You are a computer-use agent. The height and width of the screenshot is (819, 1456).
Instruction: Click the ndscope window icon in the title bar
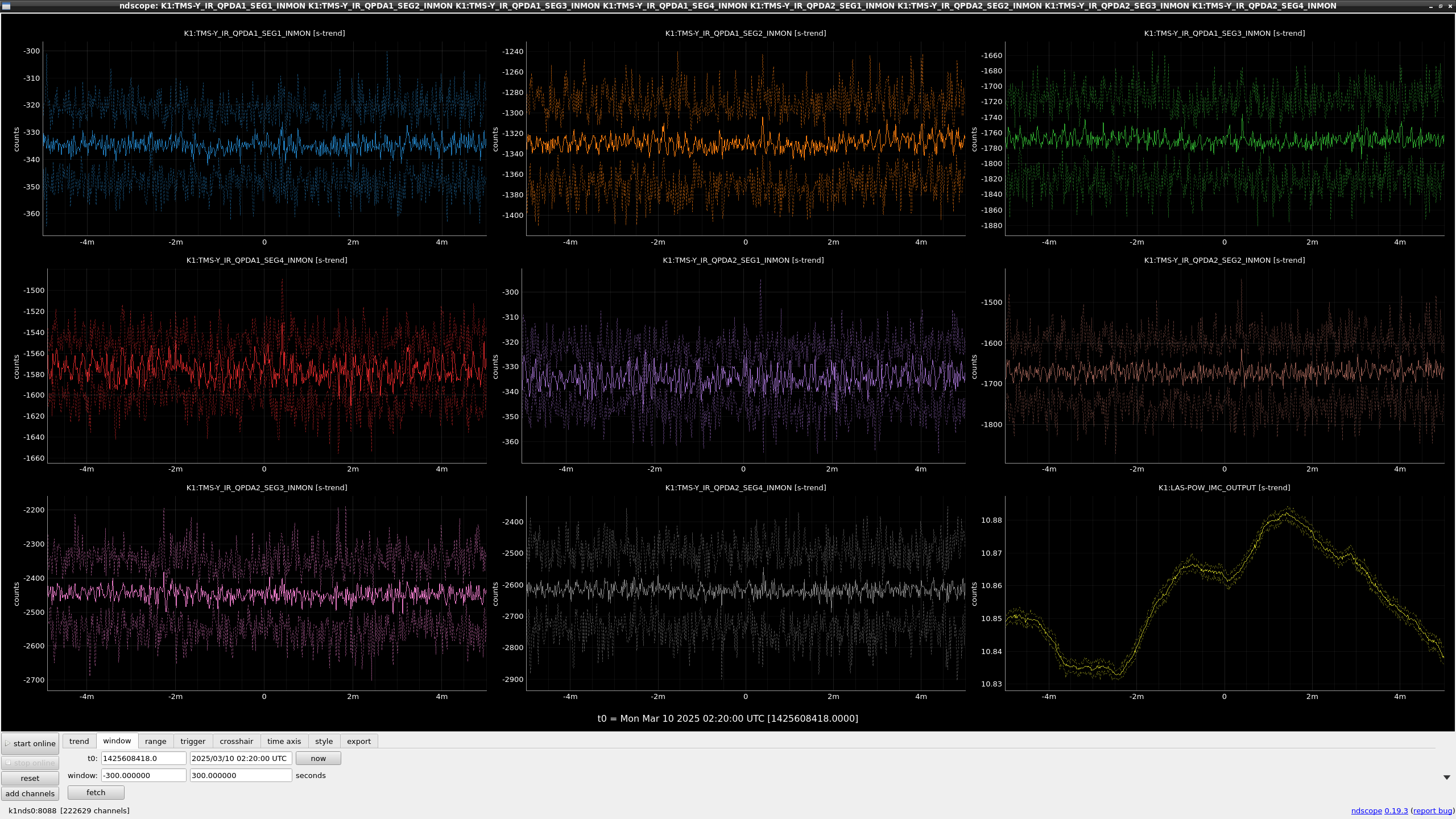pyautogui.click(x=6, y=6)
